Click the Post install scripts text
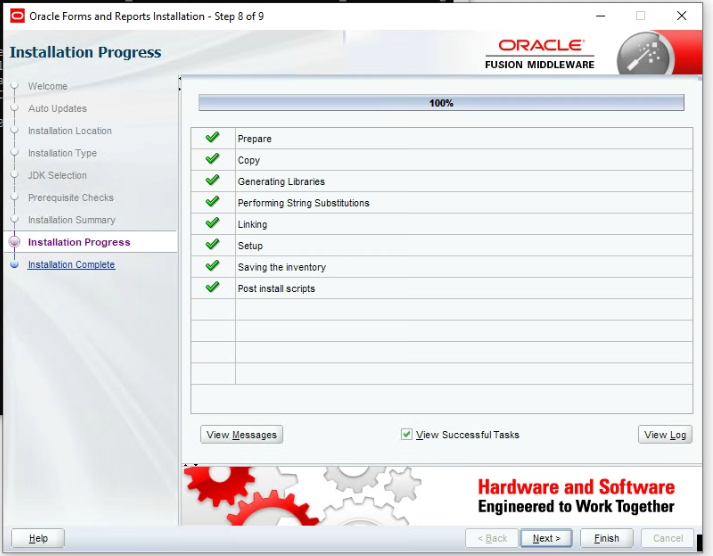The image size is (713, 556). 276,288
